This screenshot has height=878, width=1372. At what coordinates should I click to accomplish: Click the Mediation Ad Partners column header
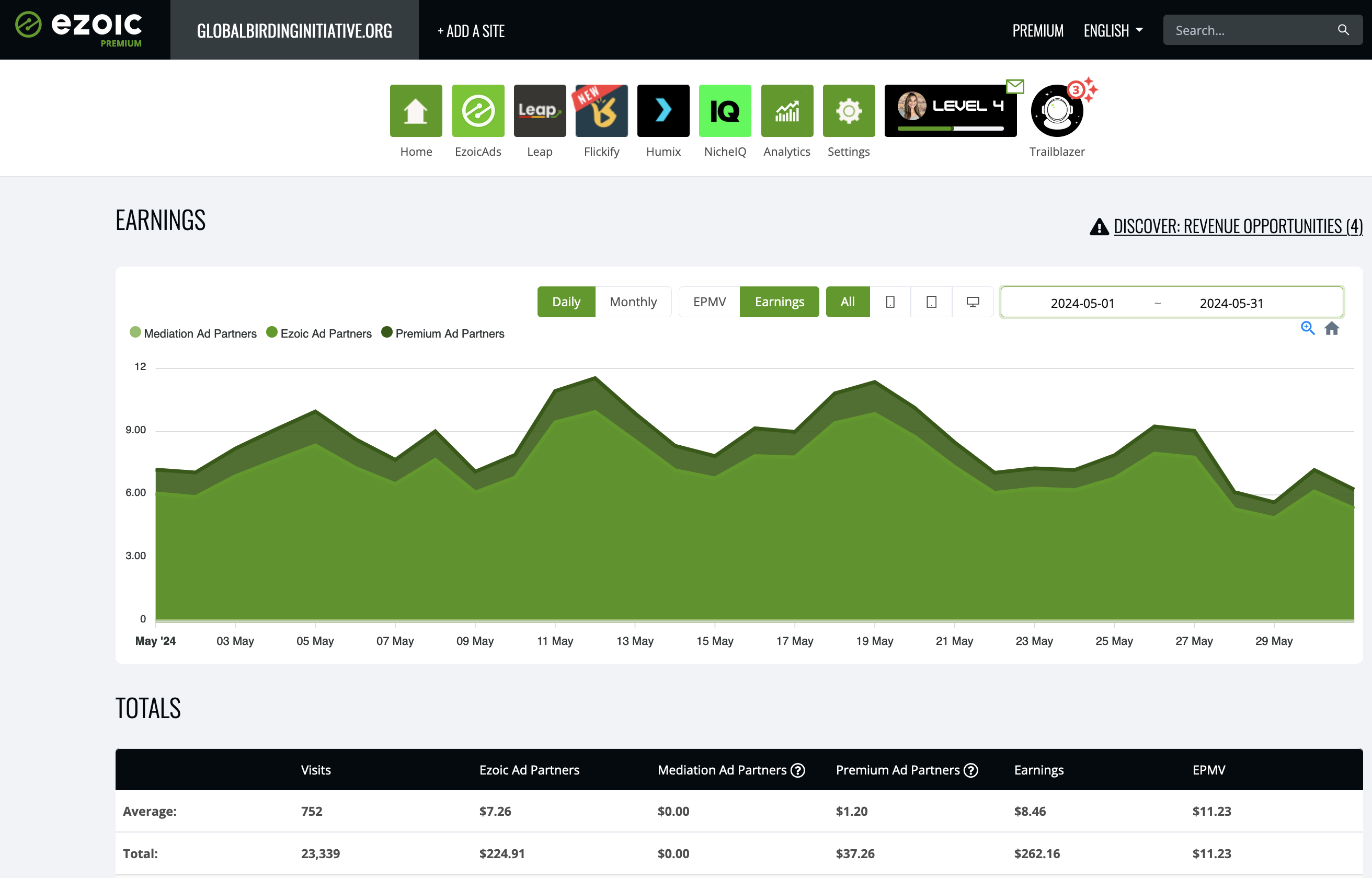pos(722,770)
